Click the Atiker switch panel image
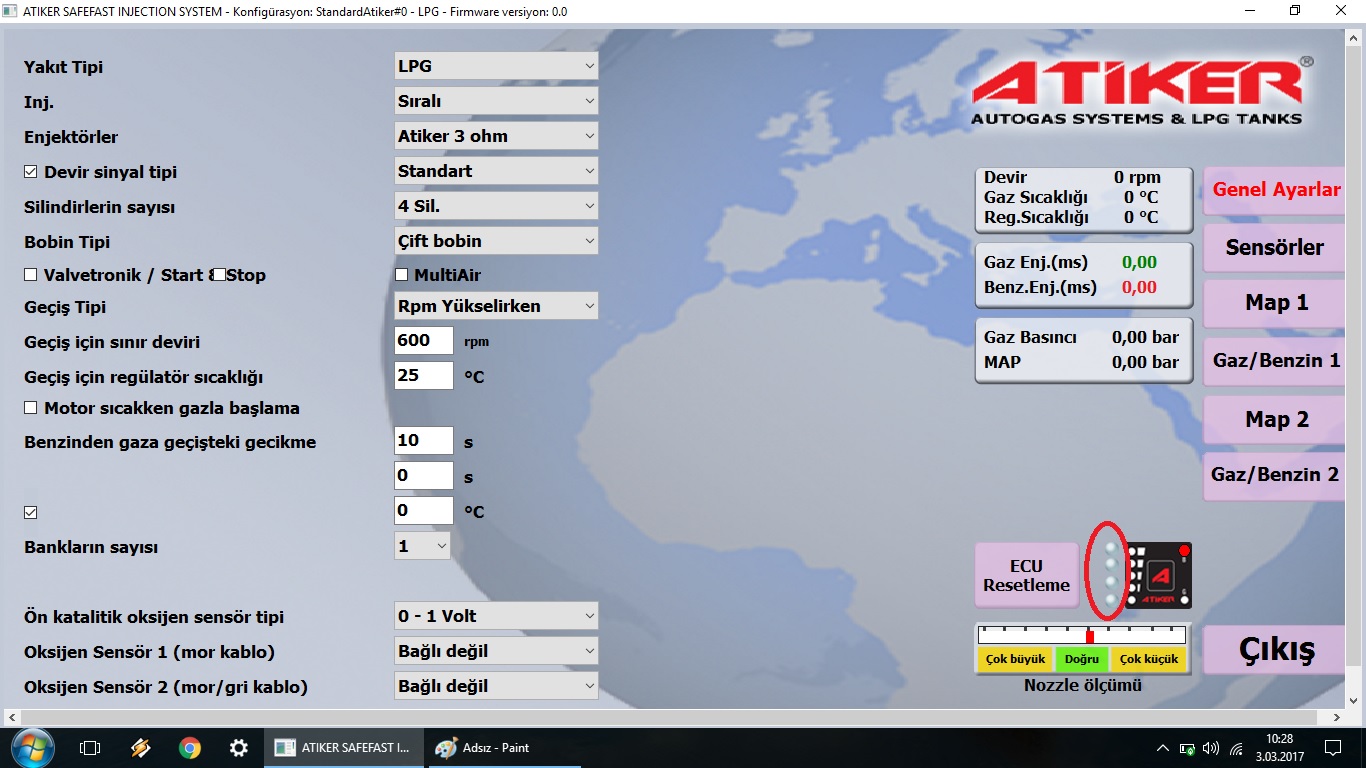This screenshot has width=1366, height=768. coord(1159,576)
